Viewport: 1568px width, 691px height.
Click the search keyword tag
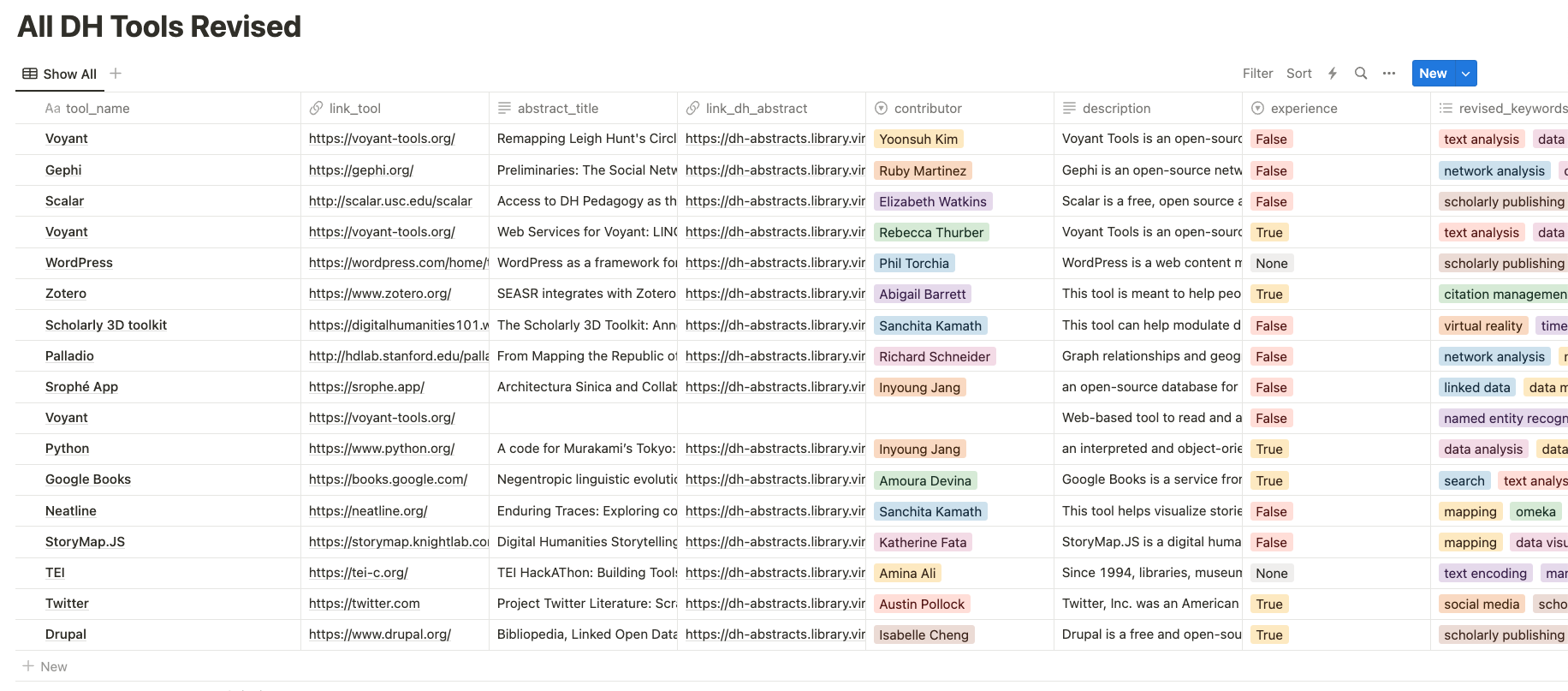pyautogui.click(x=1464, y=481)
